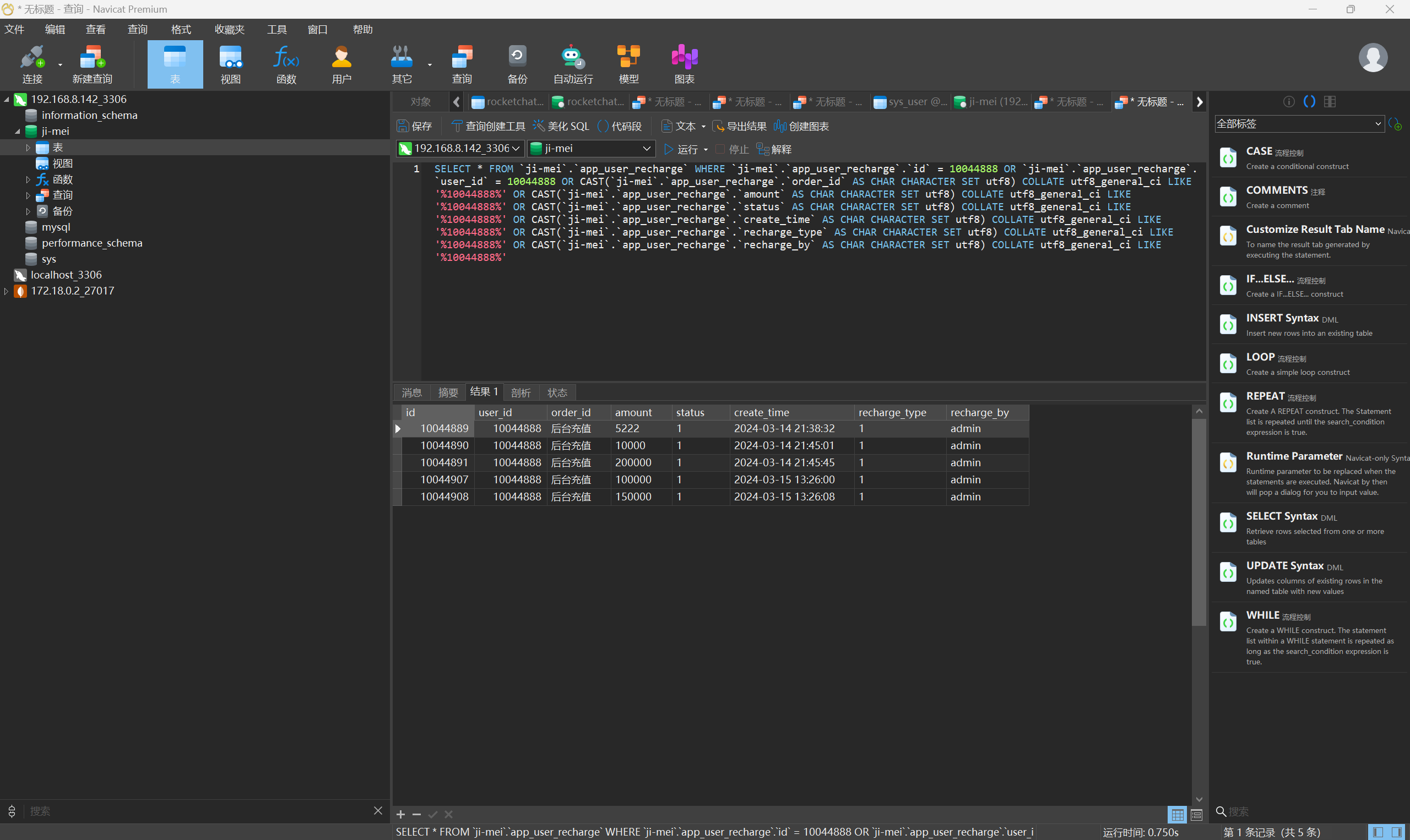Expand the 172.18.0.2_27017 connection node
Image resolution: width=1410 pixels, height=840 pixels.
(x=6, y=291)
